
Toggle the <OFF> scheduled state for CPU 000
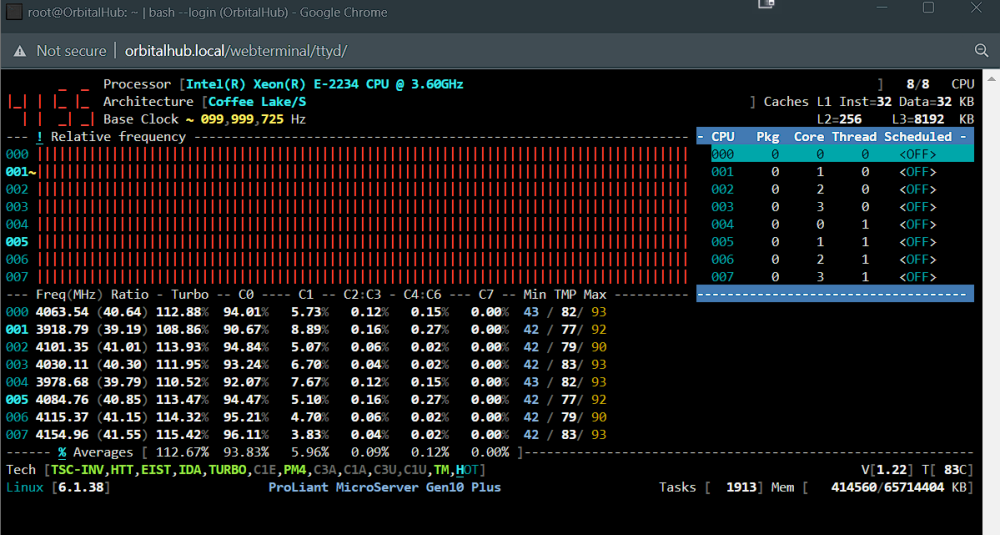point(917,154)
